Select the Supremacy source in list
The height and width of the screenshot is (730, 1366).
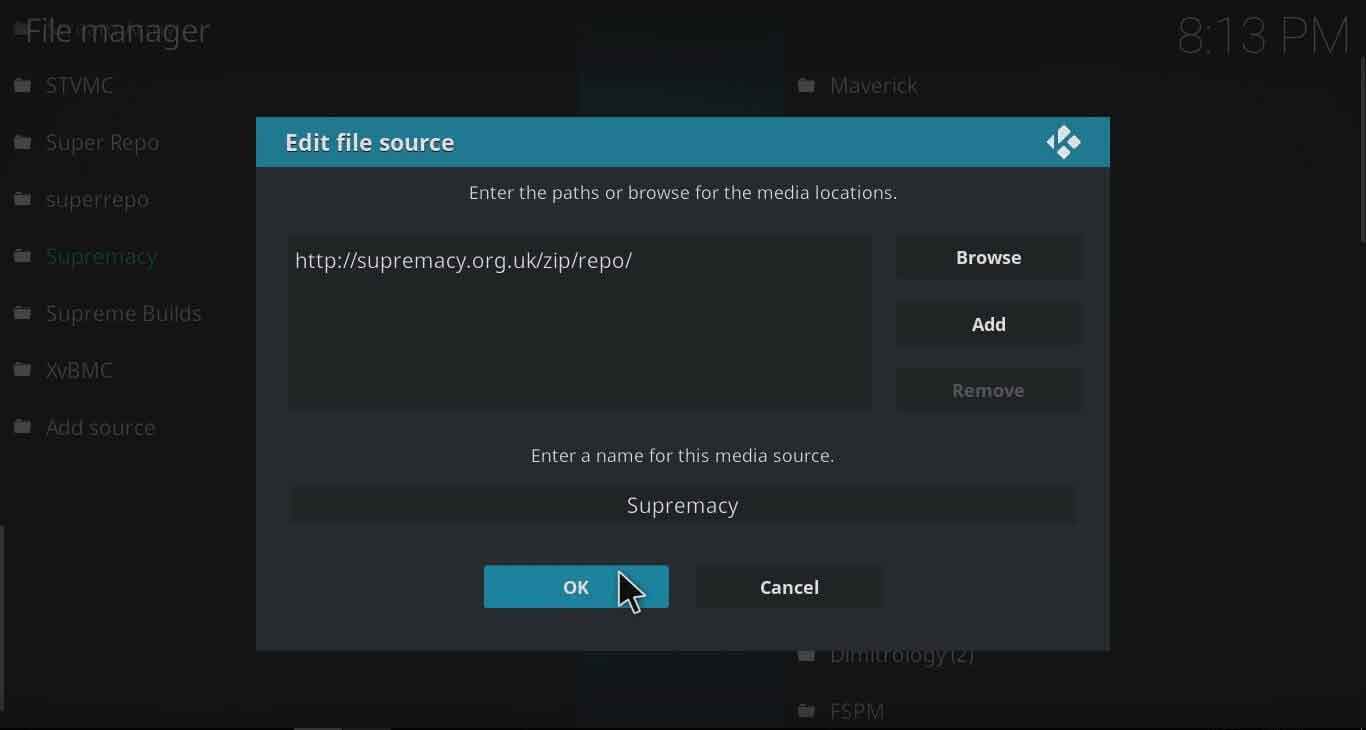coord(101,257)
